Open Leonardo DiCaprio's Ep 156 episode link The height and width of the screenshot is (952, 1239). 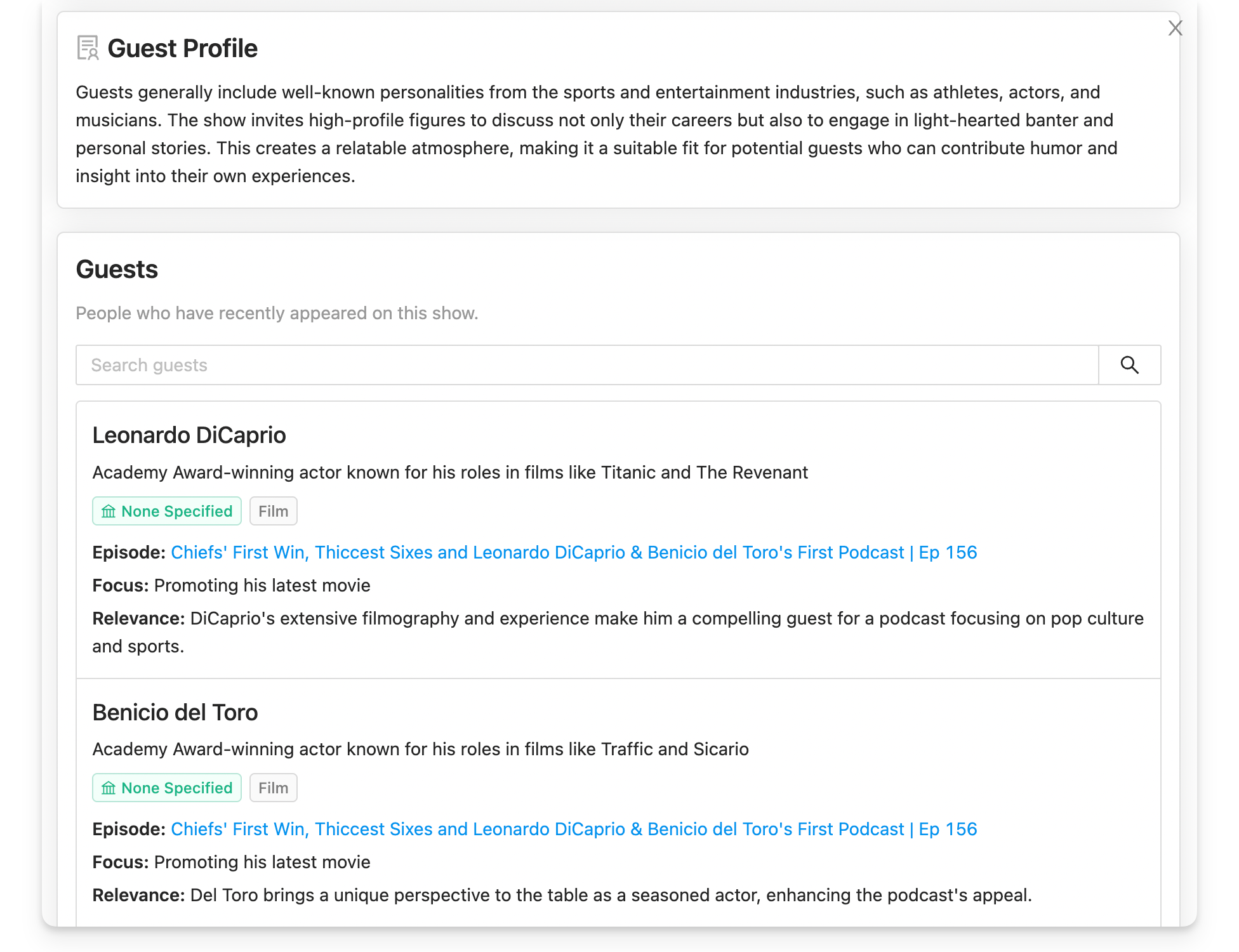coord(573,552)
